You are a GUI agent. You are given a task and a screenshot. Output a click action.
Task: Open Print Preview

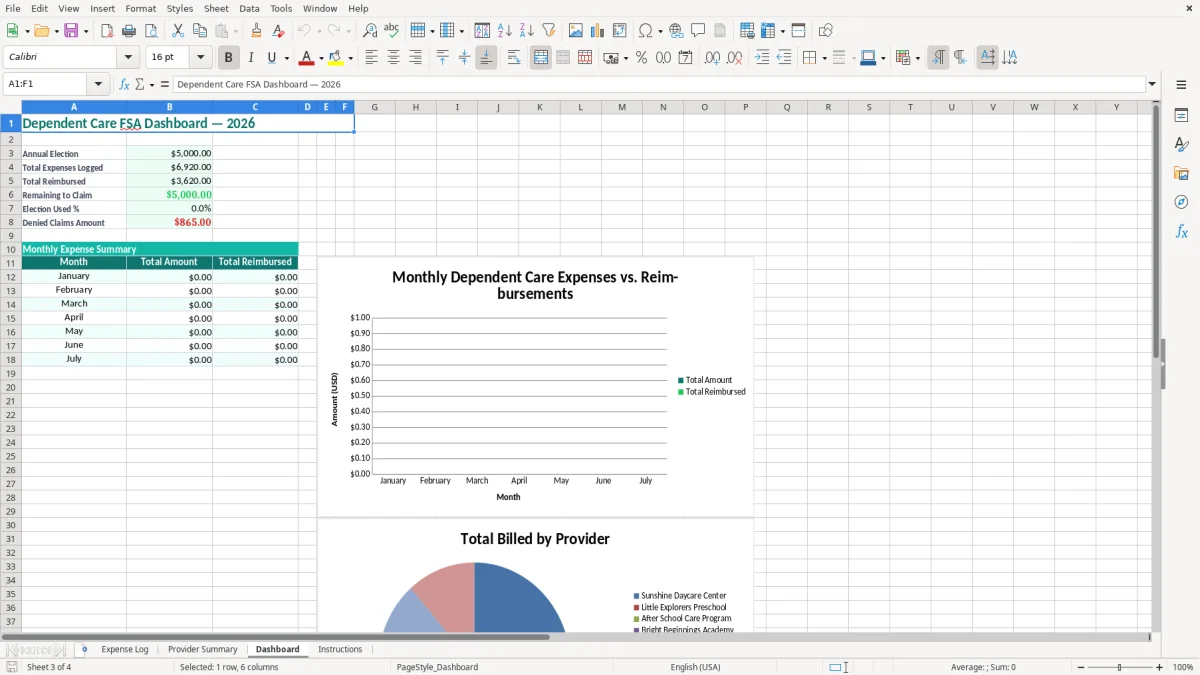pyautogui.click(x=151, y=31)
